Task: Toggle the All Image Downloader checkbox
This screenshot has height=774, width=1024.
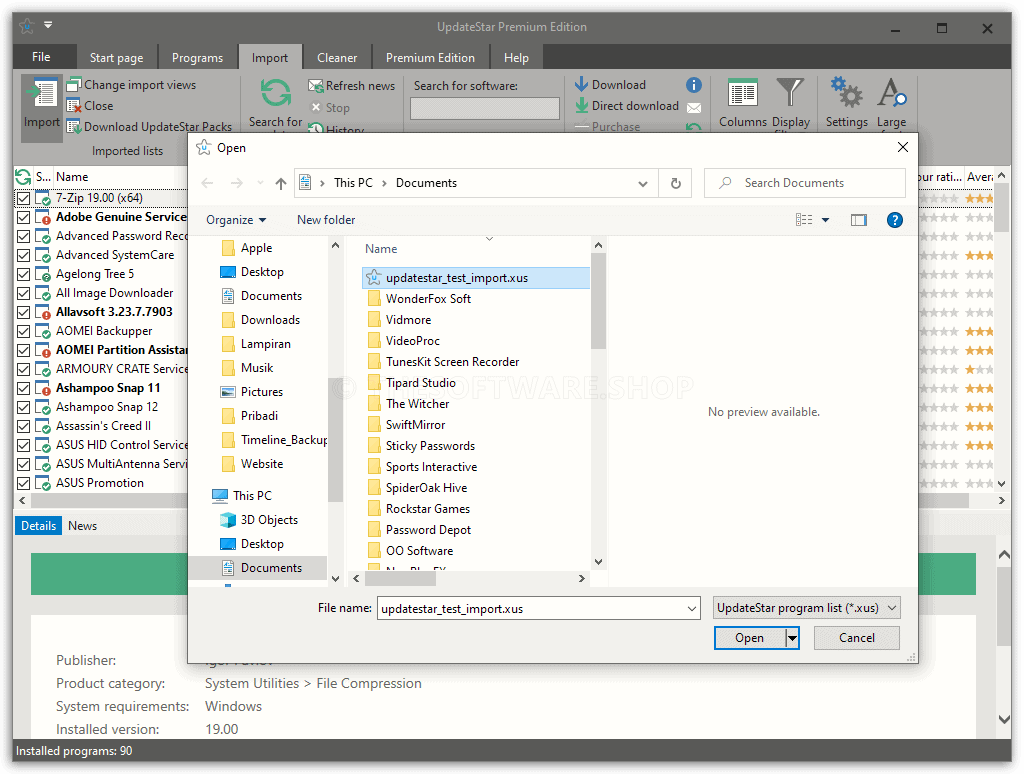Action: click(24, 293)
